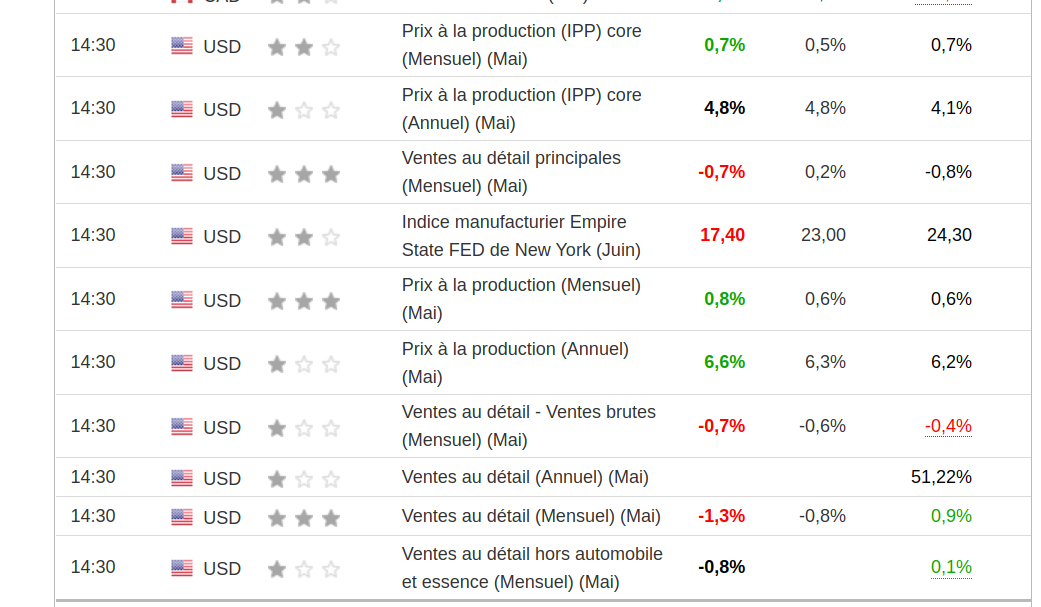Screen dimensions: 1041x607
Task: Click the 51,22% previous value
Action: click(x=941, y=477)
